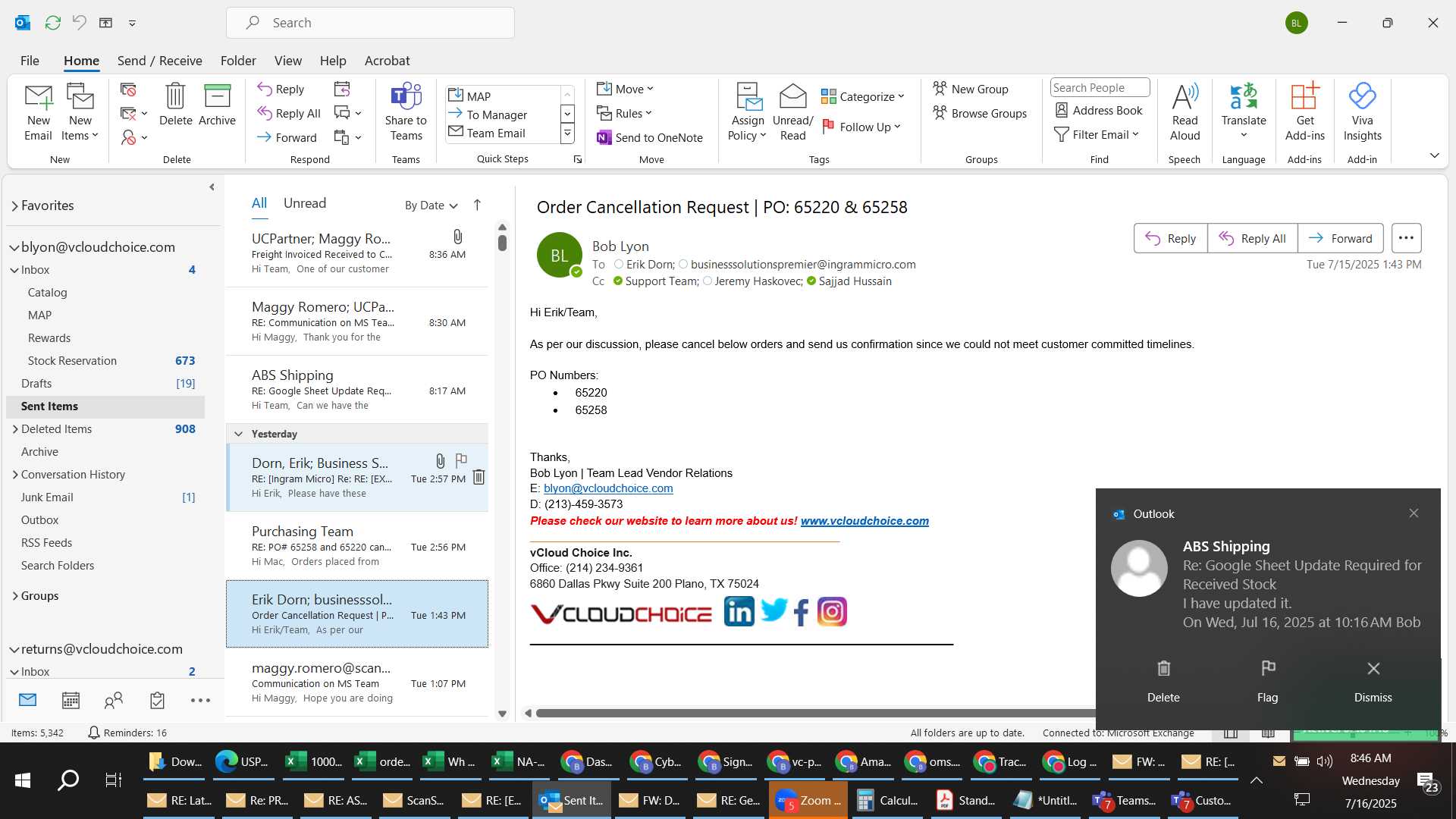1456x819 pixels.
Task: Create a New Email
Action: (x=38, y=112)
